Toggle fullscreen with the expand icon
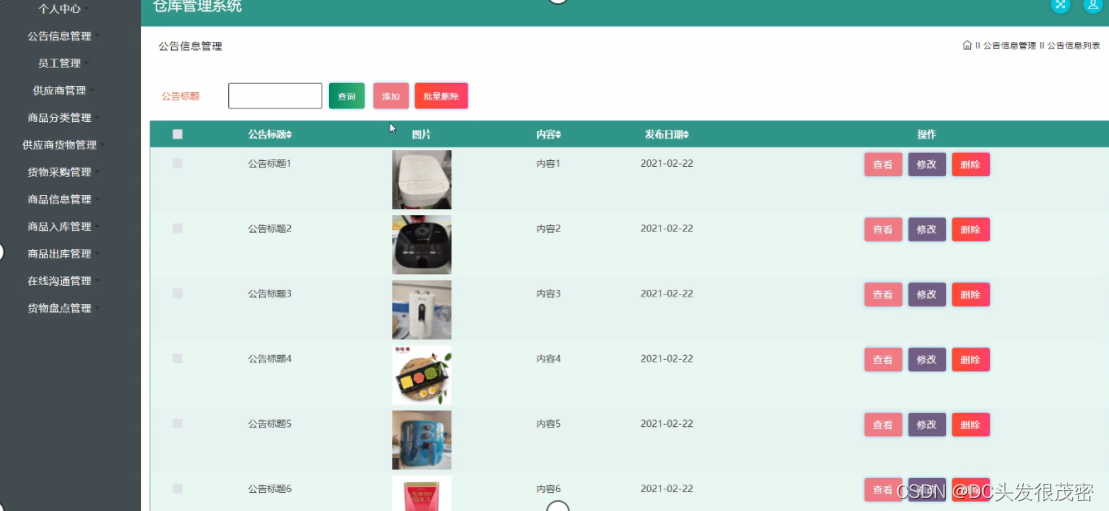The image size is (1109, 511). 1059,4
